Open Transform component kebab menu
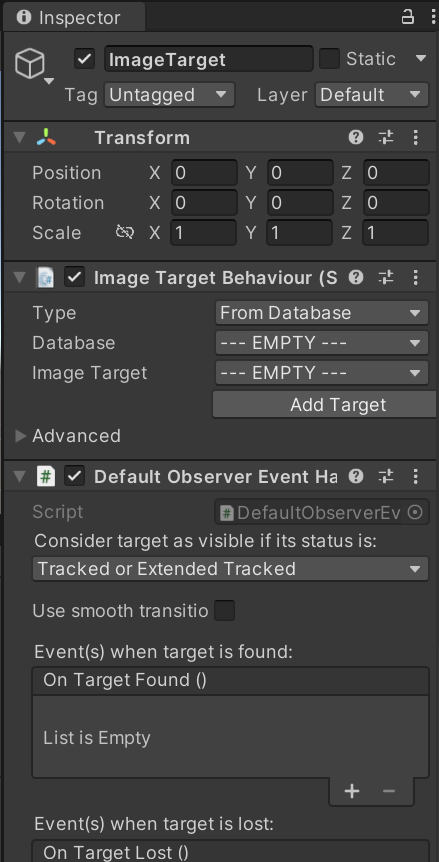 (416, 137)
